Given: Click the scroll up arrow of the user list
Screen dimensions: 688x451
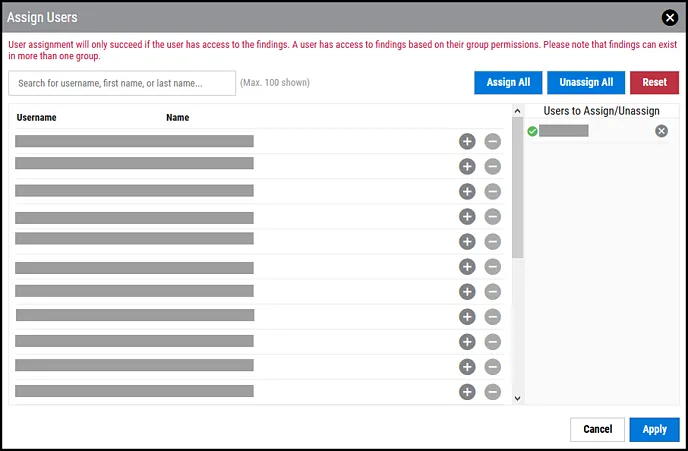Looking at the screenshot, I should pyautogui.click(x=517, y=111).
